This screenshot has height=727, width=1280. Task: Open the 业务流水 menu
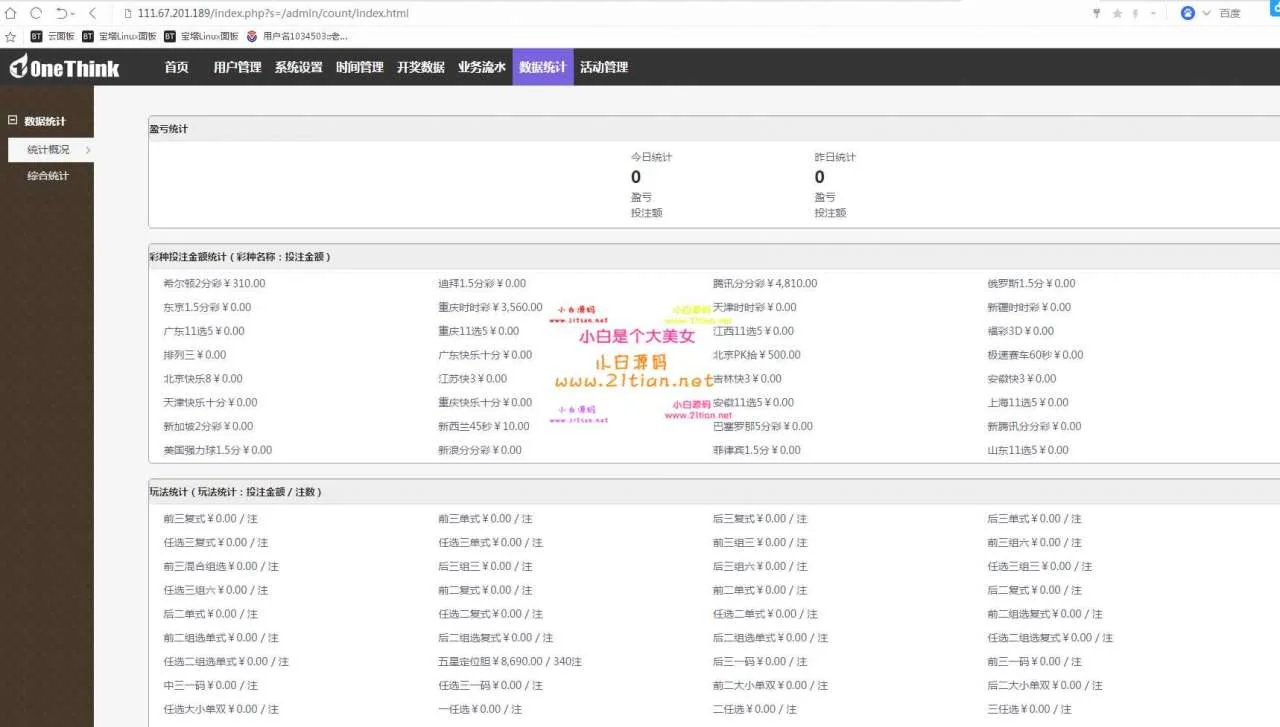coord(482,67)
